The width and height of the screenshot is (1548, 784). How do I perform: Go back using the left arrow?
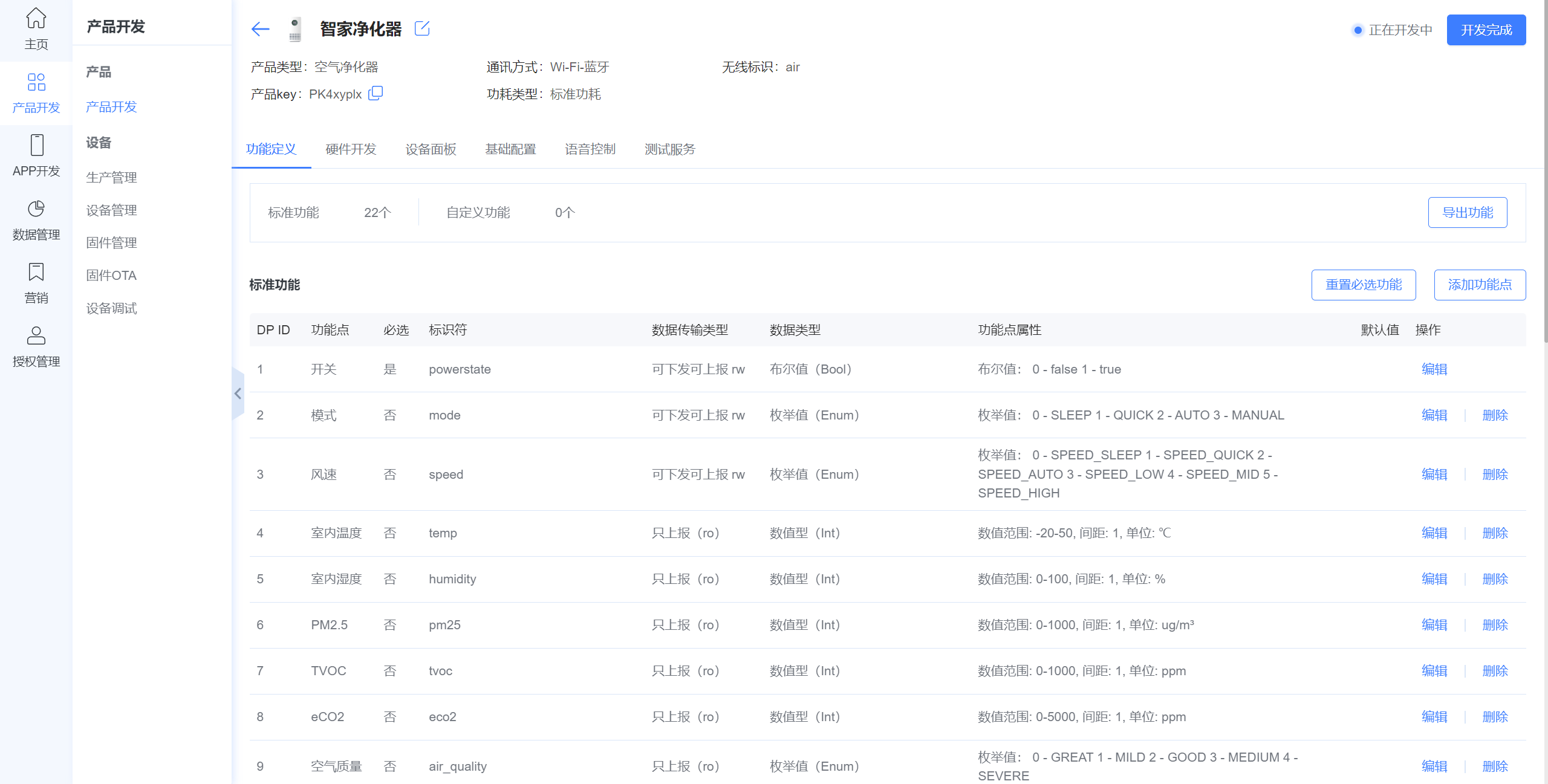pos(260,28)
